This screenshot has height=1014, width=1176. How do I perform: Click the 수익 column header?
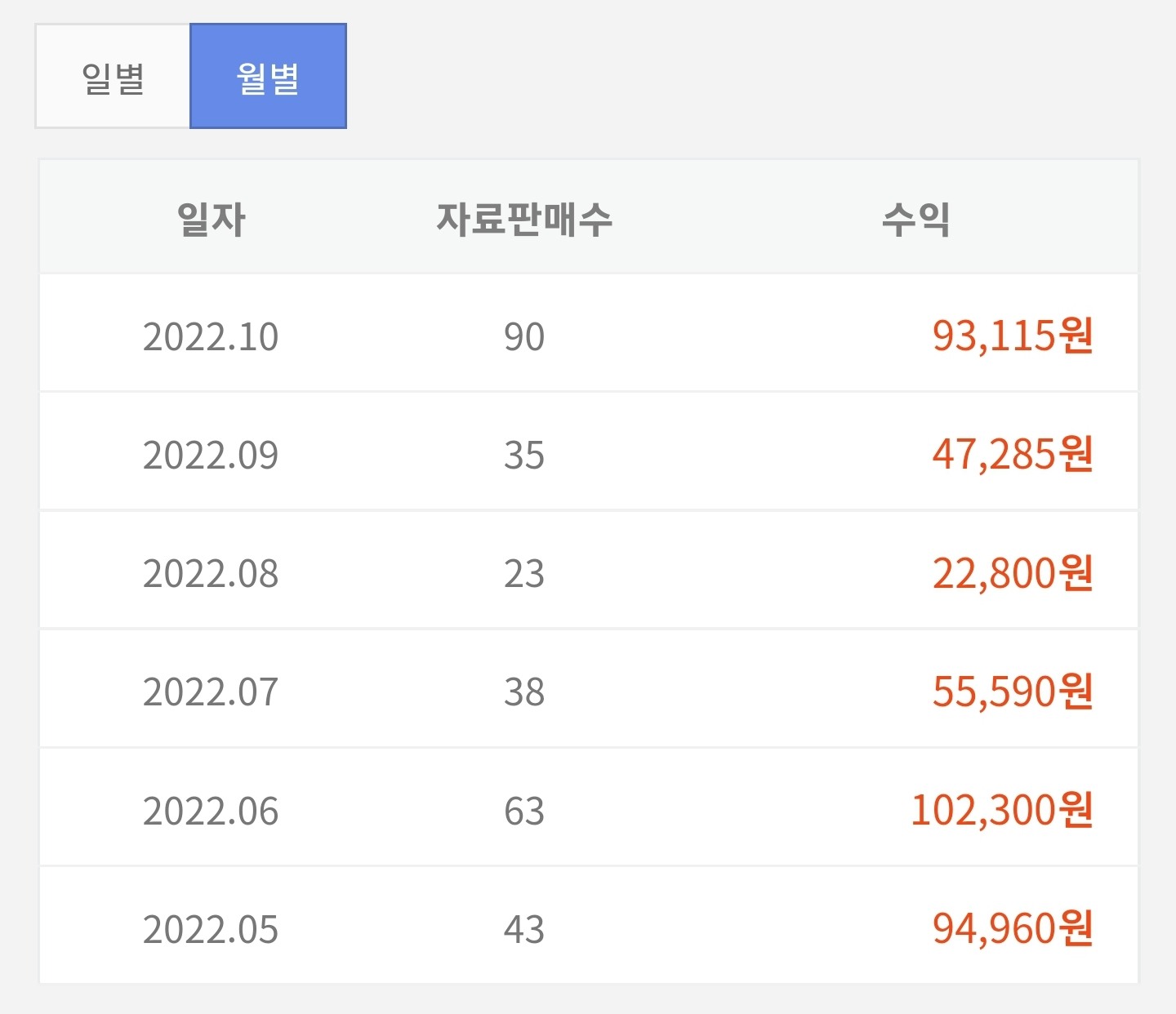pos(924,217)
